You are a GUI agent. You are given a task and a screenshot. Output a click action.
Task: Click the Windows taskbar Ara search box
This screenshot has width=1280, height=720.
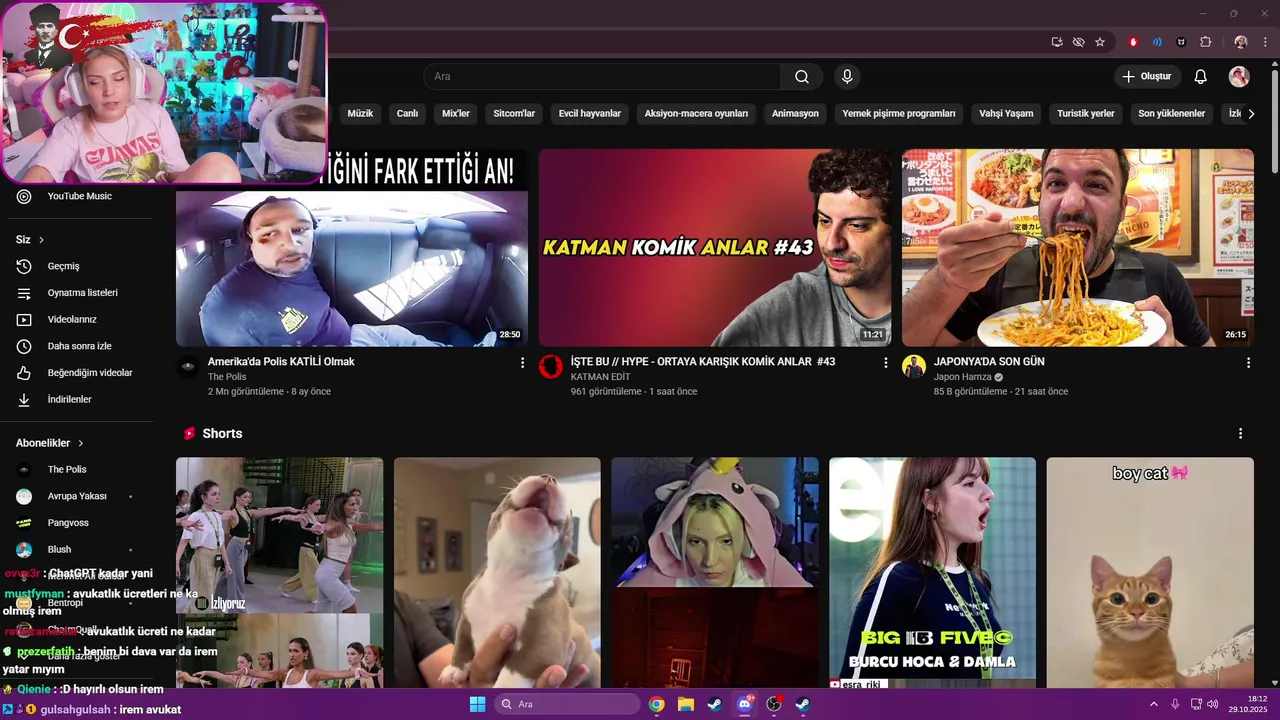click(x=567, y=704)
